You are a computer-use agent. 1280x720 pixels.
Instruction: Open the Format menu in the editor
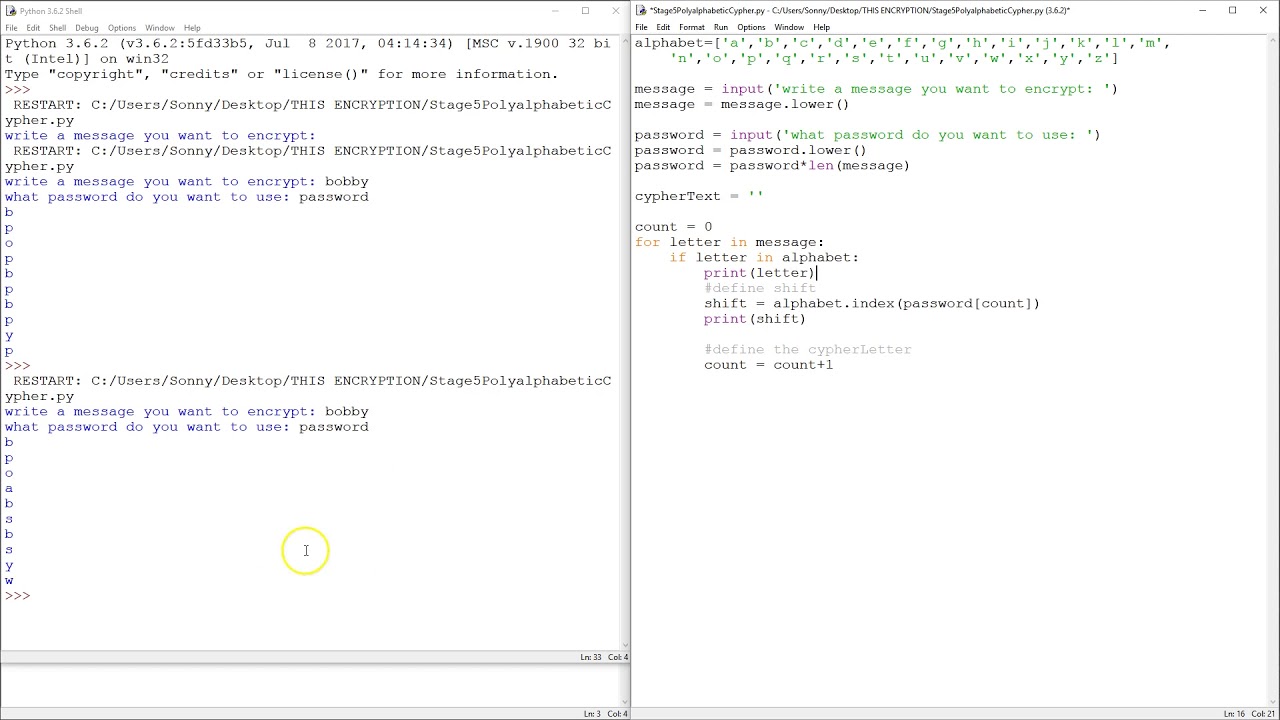tap(692, 27)
